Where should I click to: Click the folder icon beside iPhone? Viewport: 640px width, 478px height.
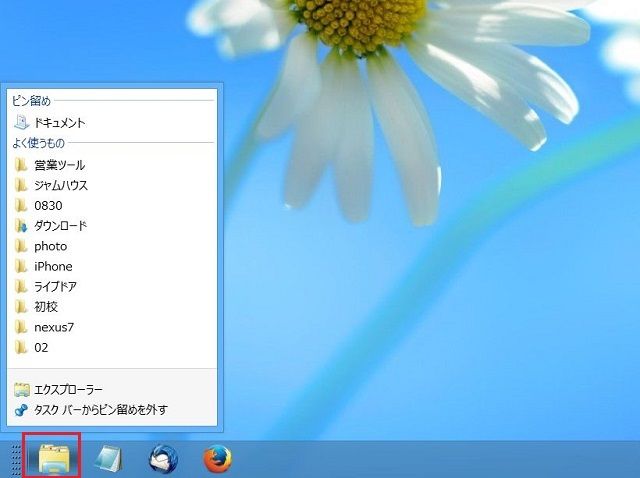click(21, 266)
